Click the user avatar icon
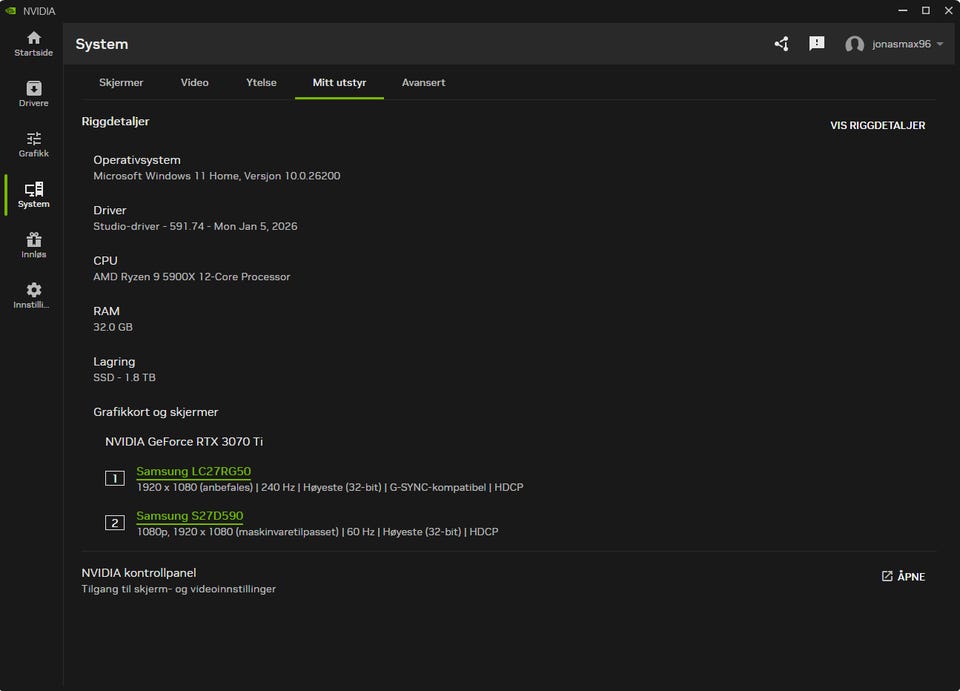960x691 pixels. tap(854, 44)
